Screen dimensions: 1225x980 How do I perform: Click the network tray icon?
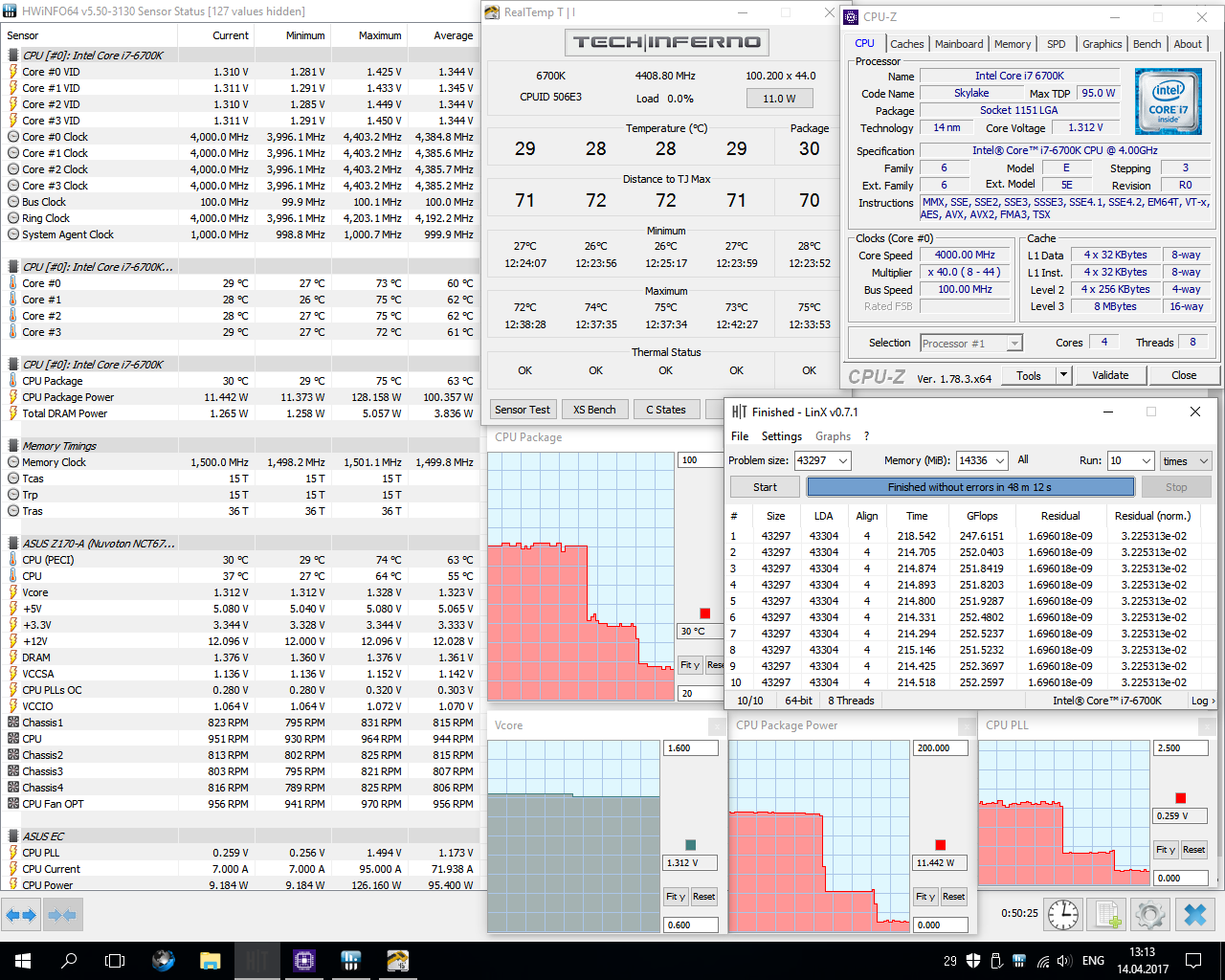(1041, 961)
